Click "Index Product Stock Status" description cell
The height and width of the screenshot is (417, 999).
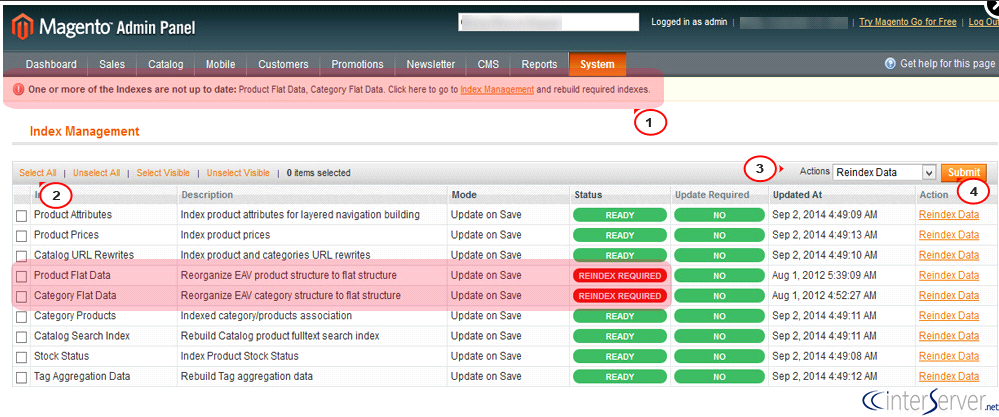click(x=240, y=356)
